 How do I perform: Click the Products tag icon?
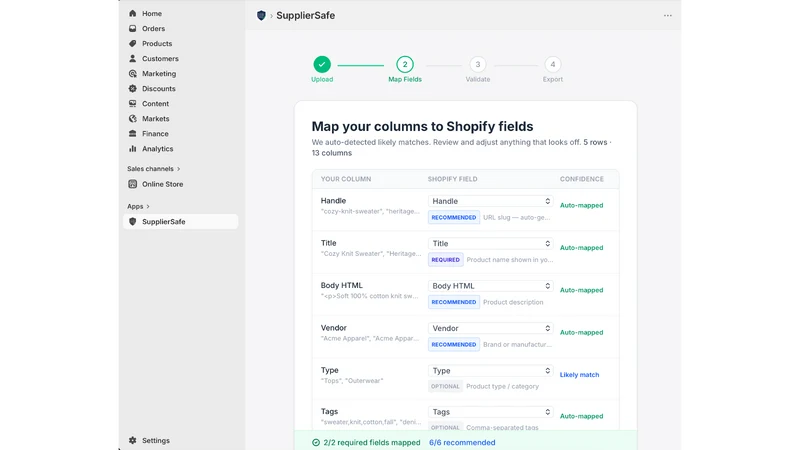click(x=133, y=43)
